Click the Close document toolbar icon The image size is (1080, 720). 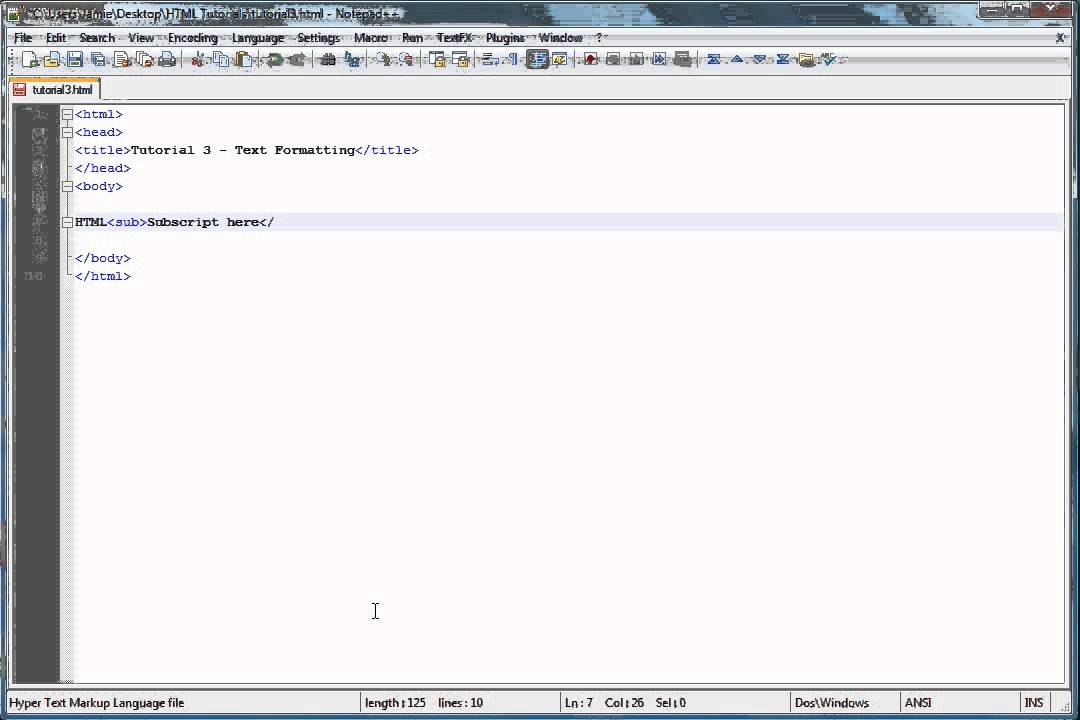click(122, 60)
